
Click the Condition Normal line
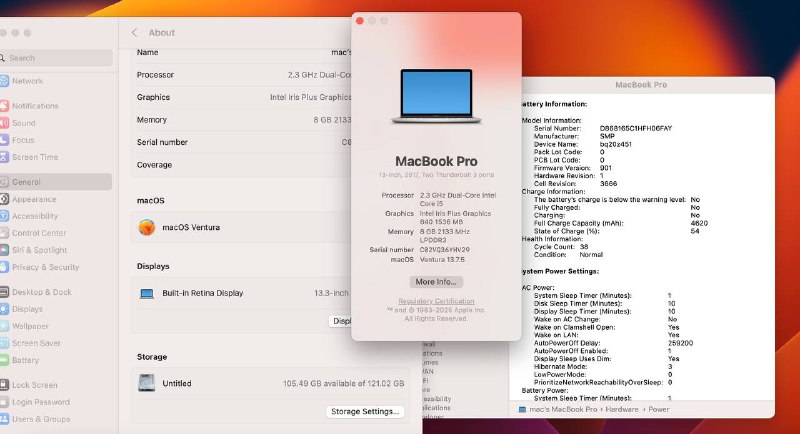click(568, 254)
